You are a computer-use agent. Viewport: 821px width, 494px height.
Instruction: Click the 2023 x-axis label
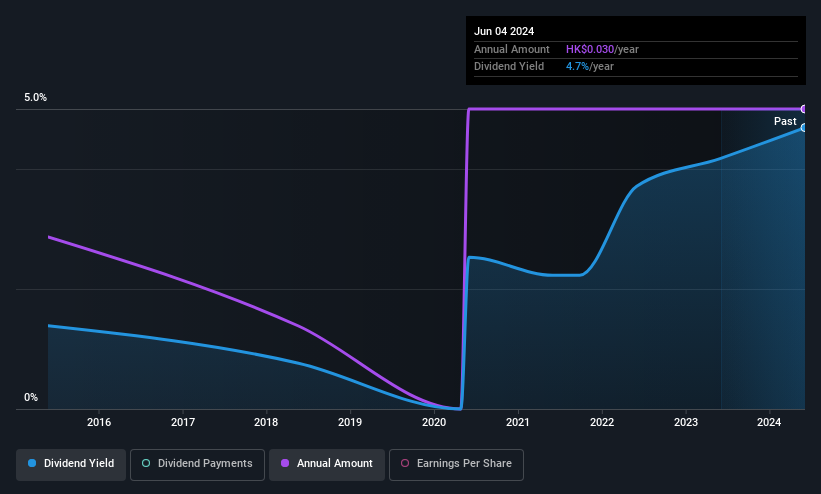click(x=686, y=422)
